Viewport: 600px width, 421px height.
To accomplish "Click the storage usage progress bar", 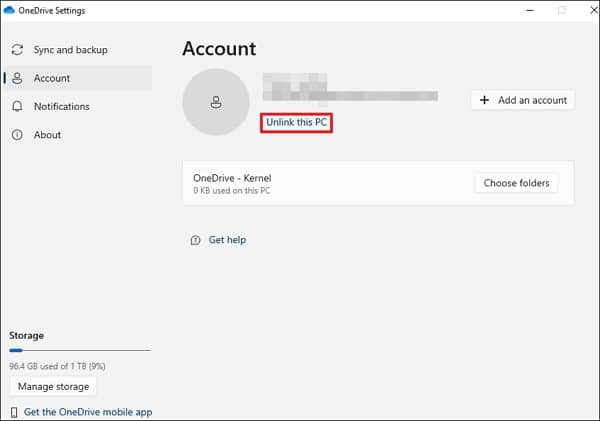I will pyautogui.click(x=80, y=350).
